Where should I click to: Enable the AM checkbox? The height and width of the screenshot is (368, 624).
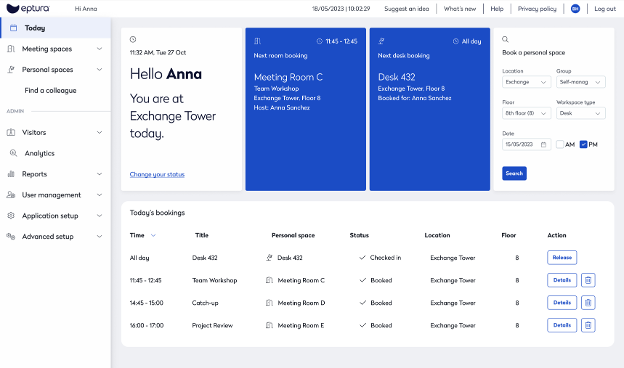[x=560, y=144]
